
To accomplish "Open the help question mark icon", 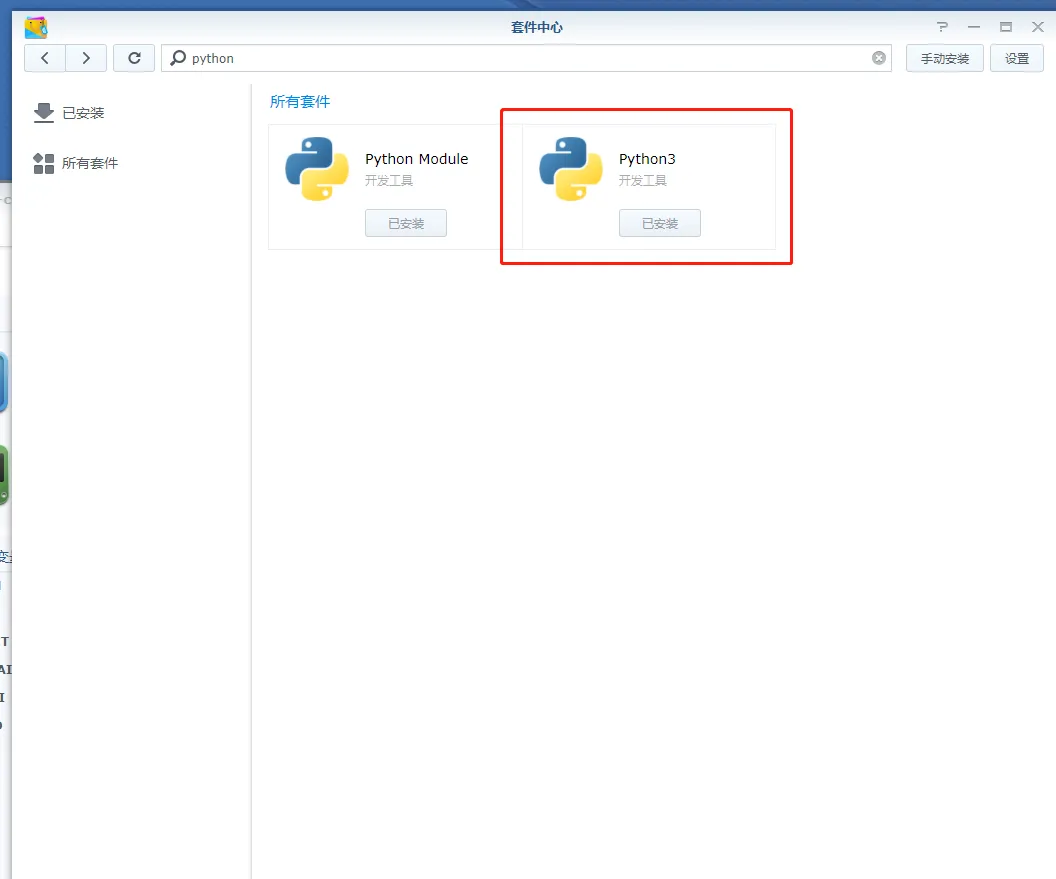I will [942, 27].
